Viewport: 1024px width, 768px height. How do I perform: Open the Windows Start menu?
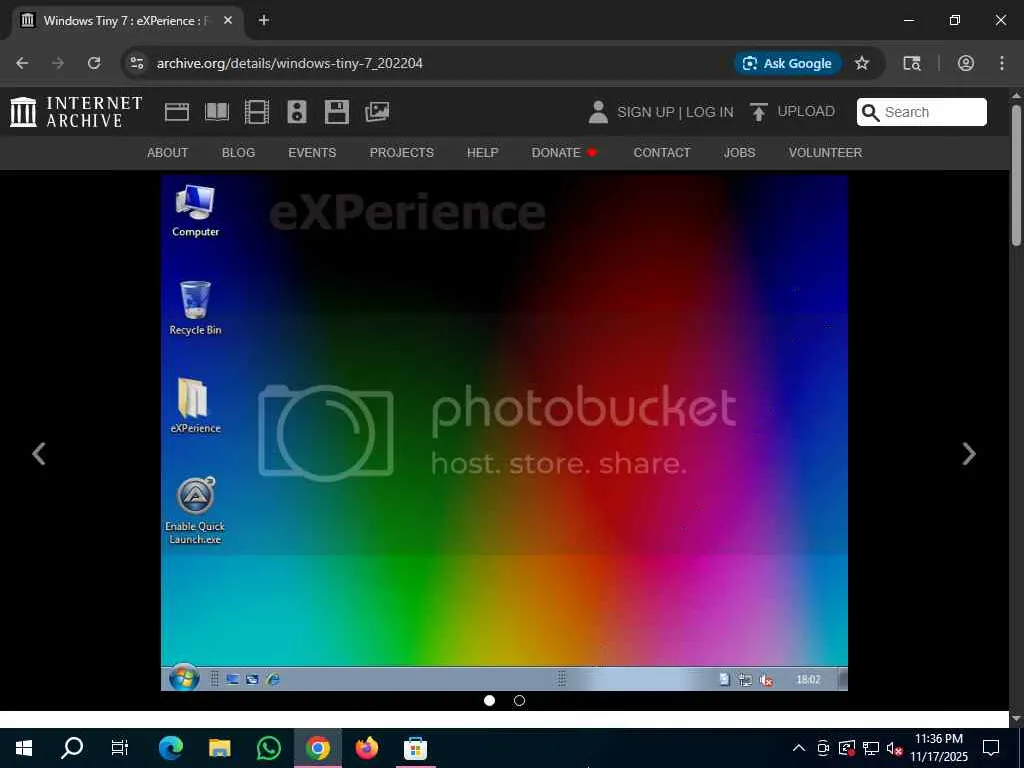pyautogui.click(x=24, y=748)
